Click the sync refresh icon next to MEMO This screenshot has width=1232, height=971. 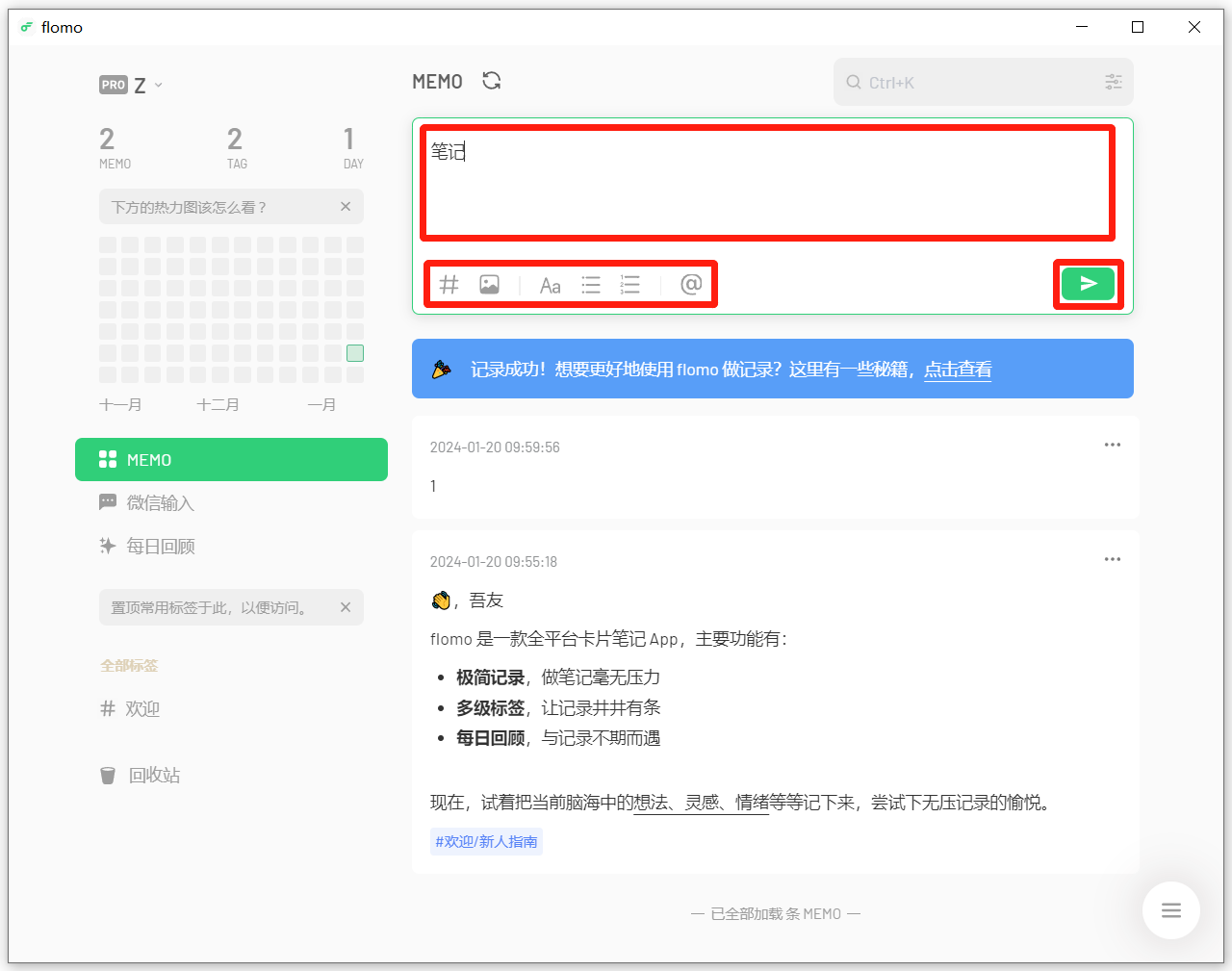tap(492, 81)
